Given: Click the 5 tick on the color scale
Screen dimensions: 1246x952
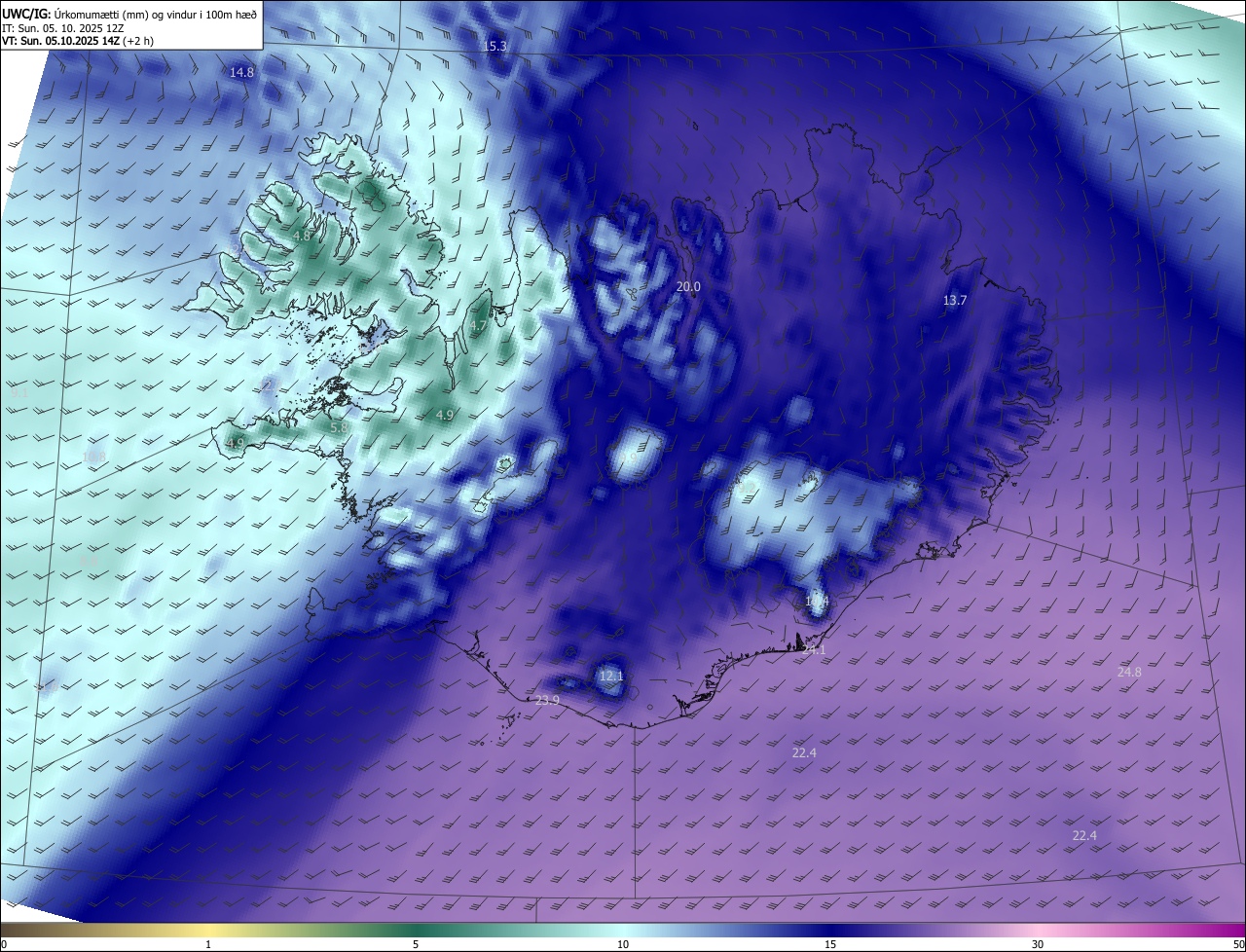Looking at the screenshot, I should pyautogui.click(x=416, y=944).
